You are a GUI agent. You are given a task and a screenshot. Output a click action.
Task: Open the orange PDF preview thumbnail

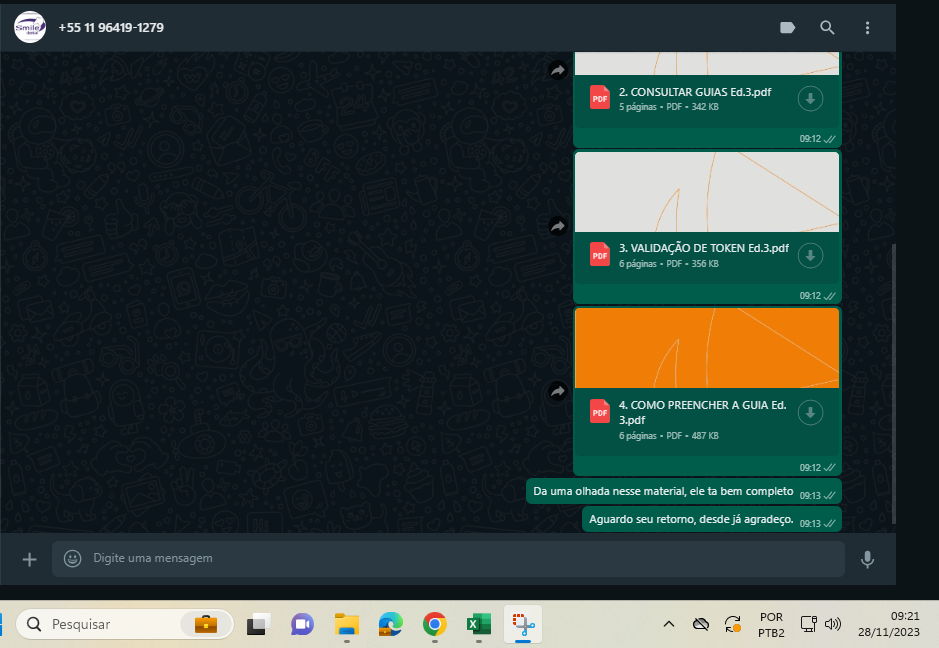click(x=707, y=348)
